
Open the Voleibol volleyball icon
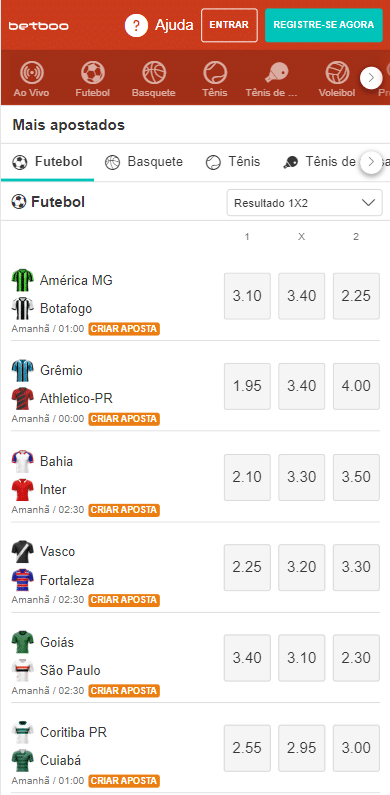tap(337, 74)
